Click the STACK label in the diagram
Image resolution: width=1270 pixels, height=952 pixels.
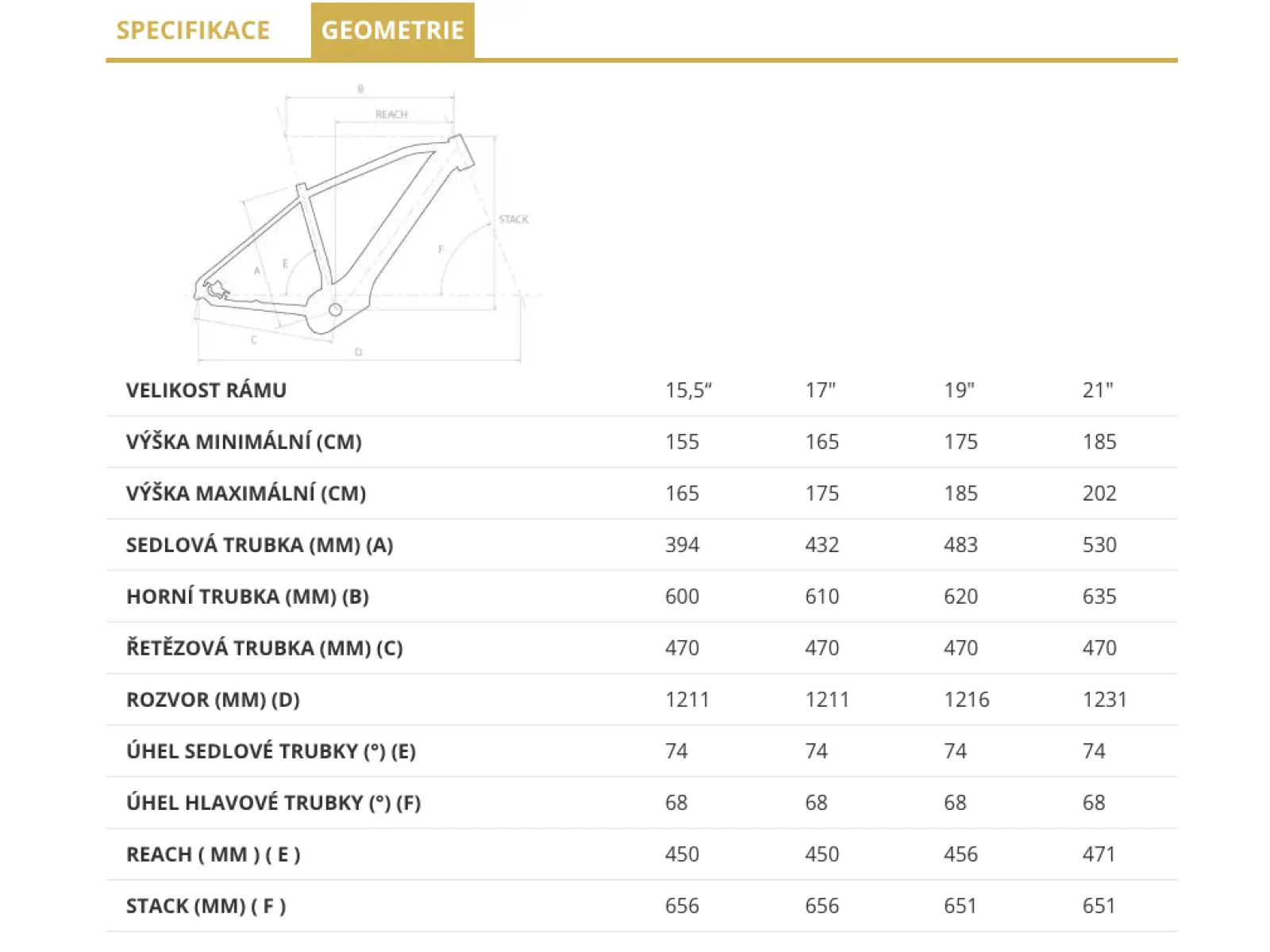click(x=514, y=219)
